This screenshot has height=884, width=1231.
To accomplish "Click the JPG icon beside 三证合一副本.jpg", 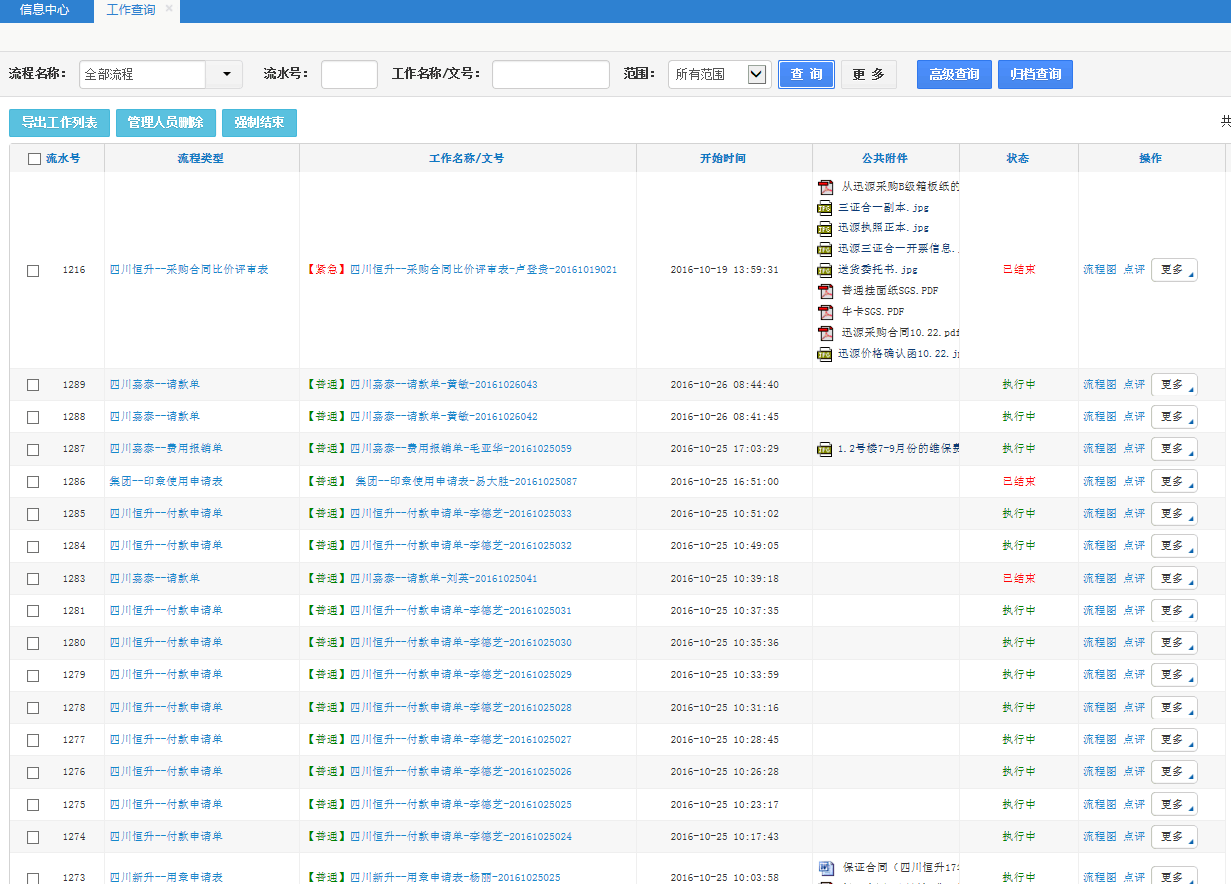I will pos(825,207).
